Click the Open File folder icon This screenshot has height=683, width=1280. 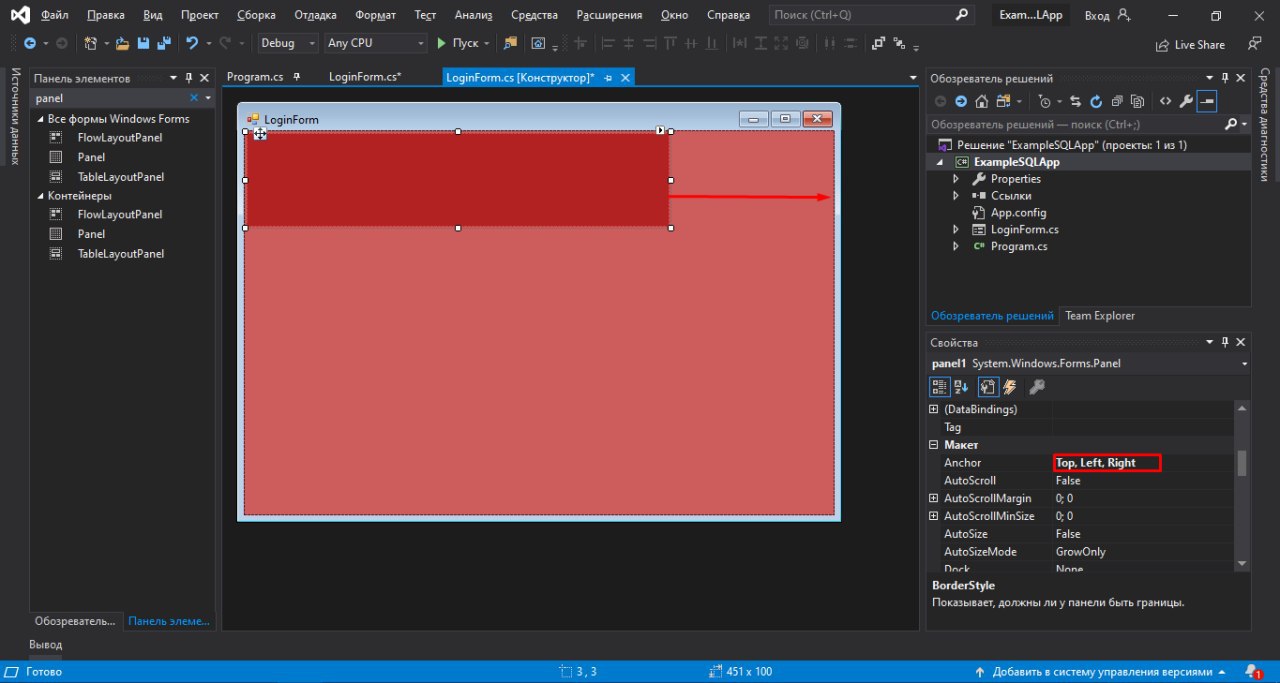click(x=122, y=44)
